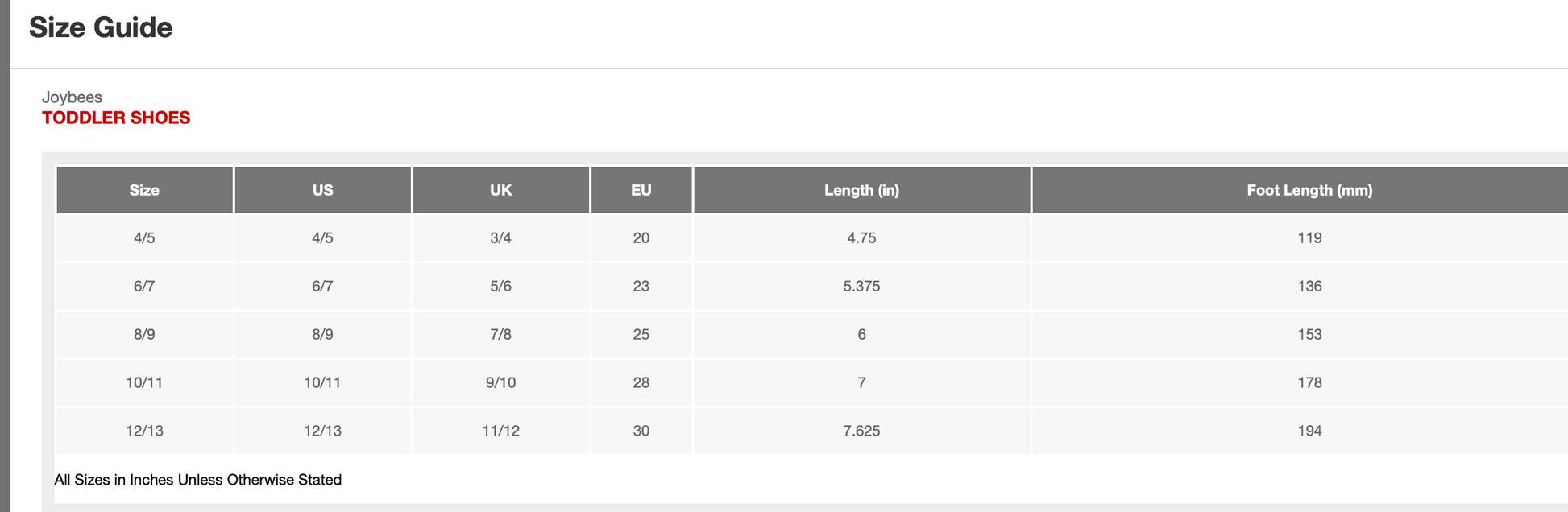Click the Joybees brand label
1568x512 pixels.
point(72,97)
